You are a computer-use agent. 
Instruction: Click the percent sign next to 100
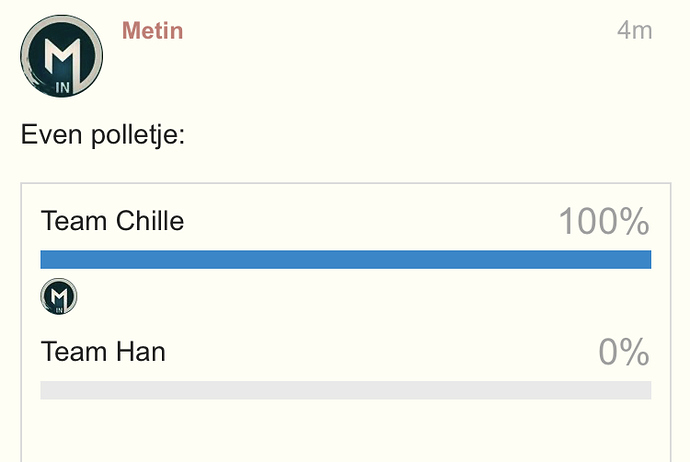tap(635, 221)
